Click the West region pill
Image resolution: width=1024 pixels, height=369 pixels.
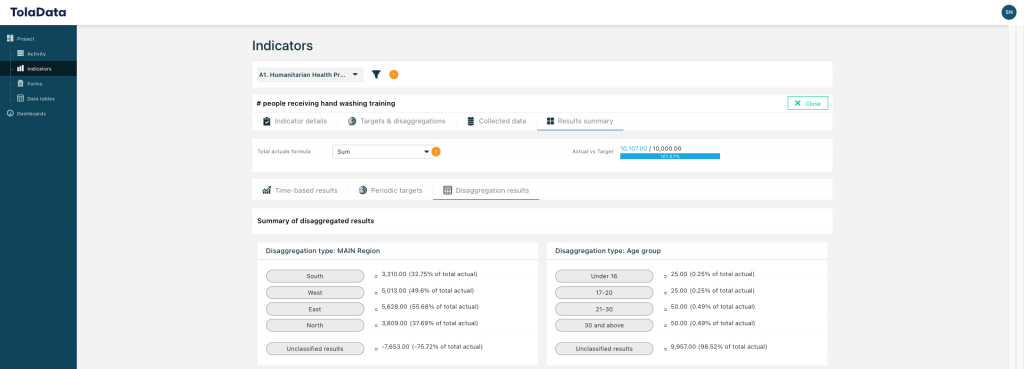point(315,293)
